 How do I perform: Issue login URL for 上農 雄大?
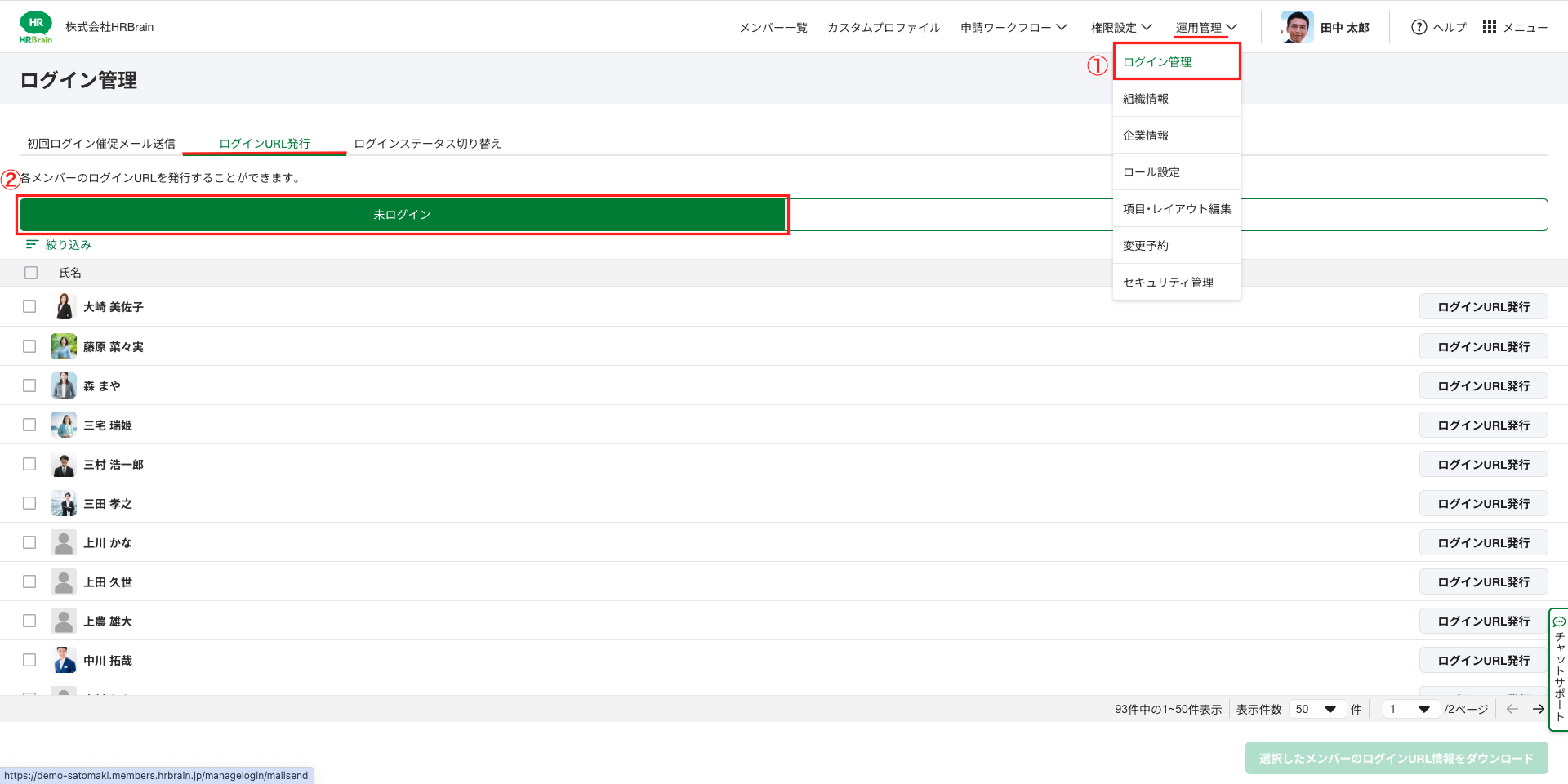(1483, 621)
